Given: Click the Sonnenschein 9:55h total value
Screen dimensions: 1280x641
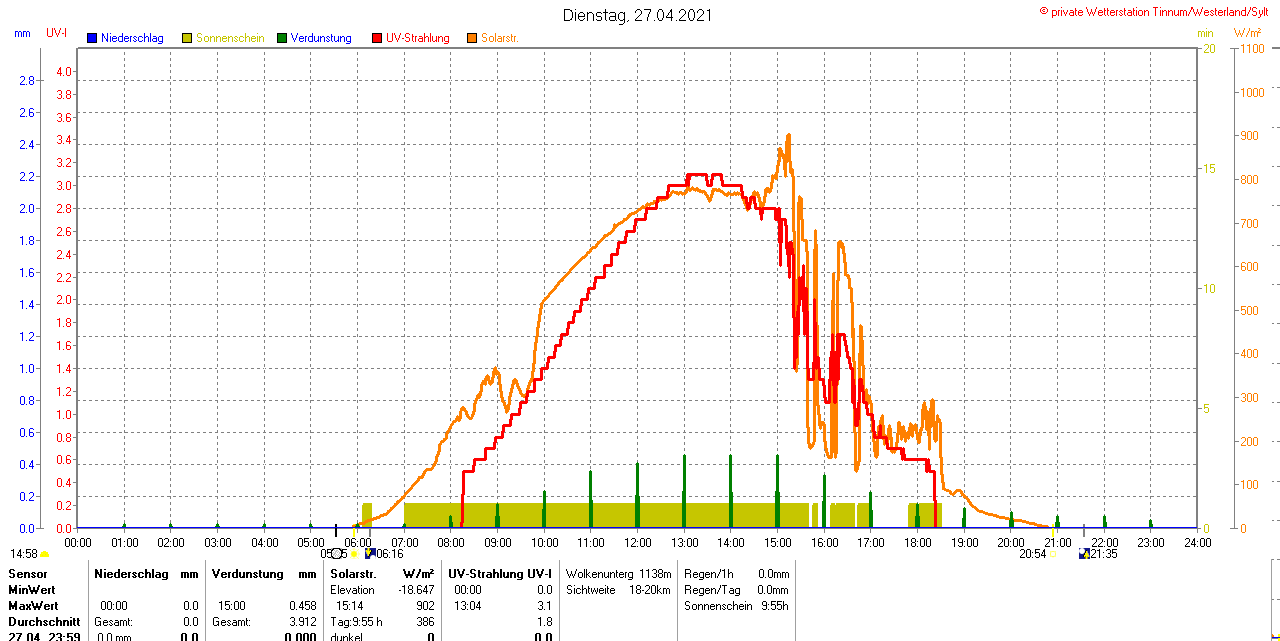Looking at the screenshot, I should 774,606.
